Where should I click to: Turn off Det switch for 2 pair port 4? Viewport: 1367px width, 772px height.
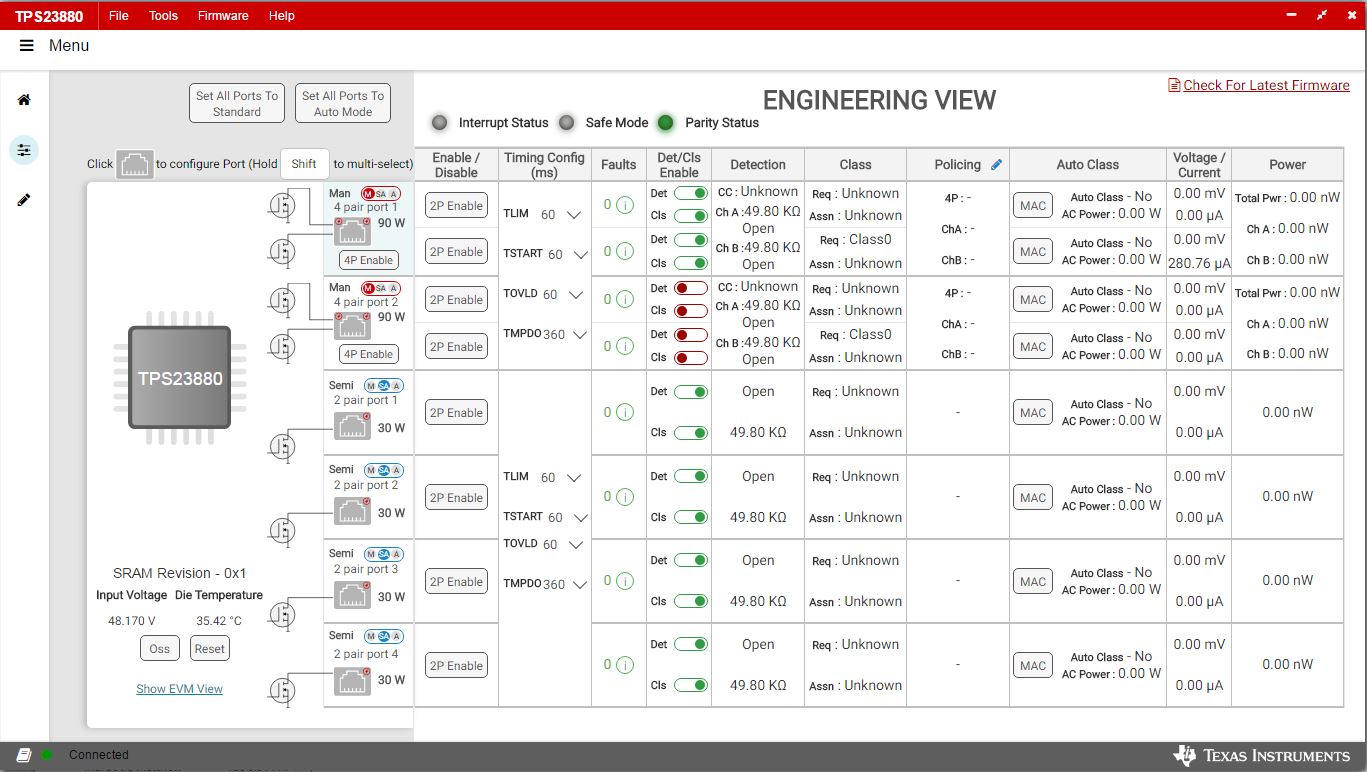(x=691, y=644)
